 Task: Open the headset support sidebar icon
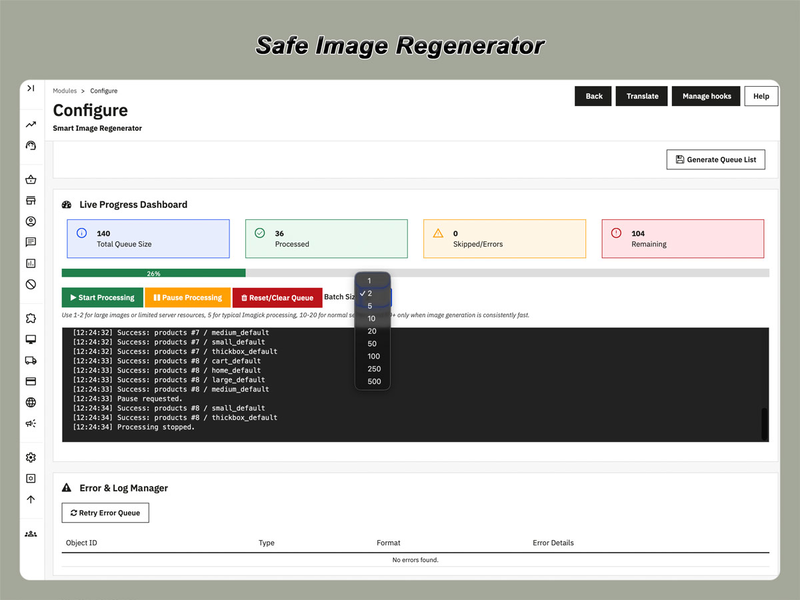coord(31,145)
